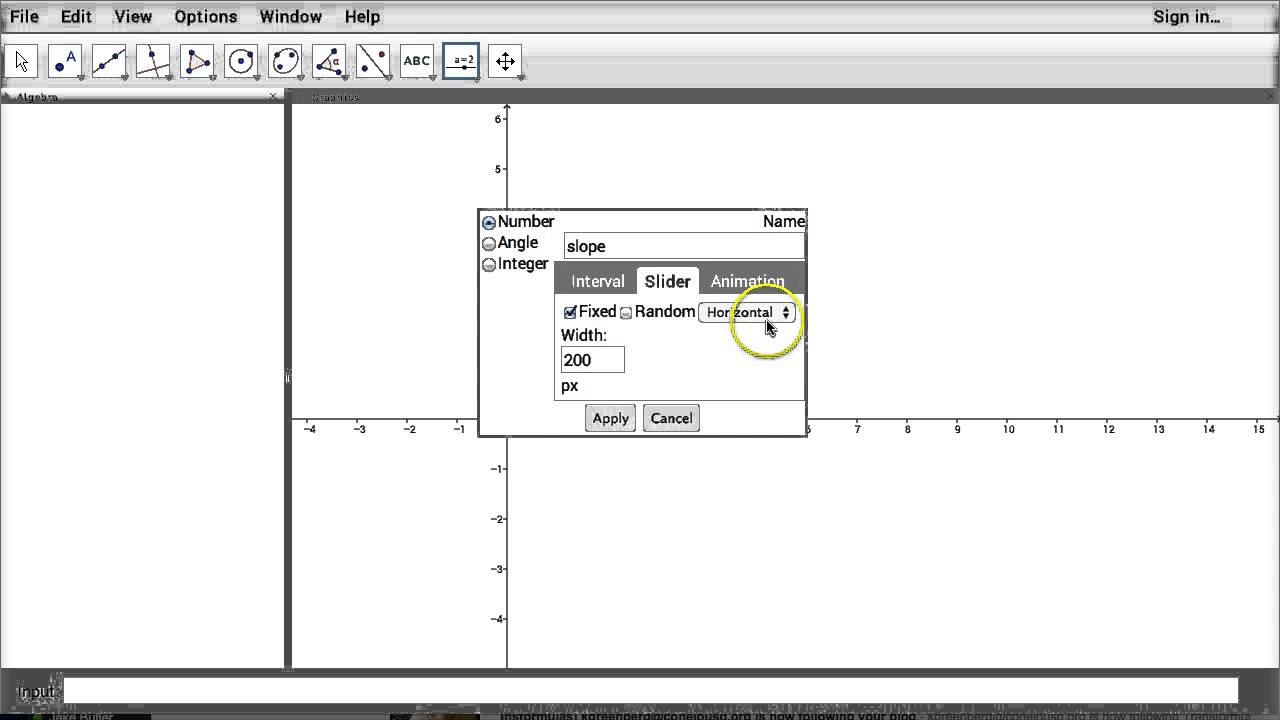The width and height of the screenshot is (1280, 720).
Task: Click the x-axis label -4
Action: point(310,429)
